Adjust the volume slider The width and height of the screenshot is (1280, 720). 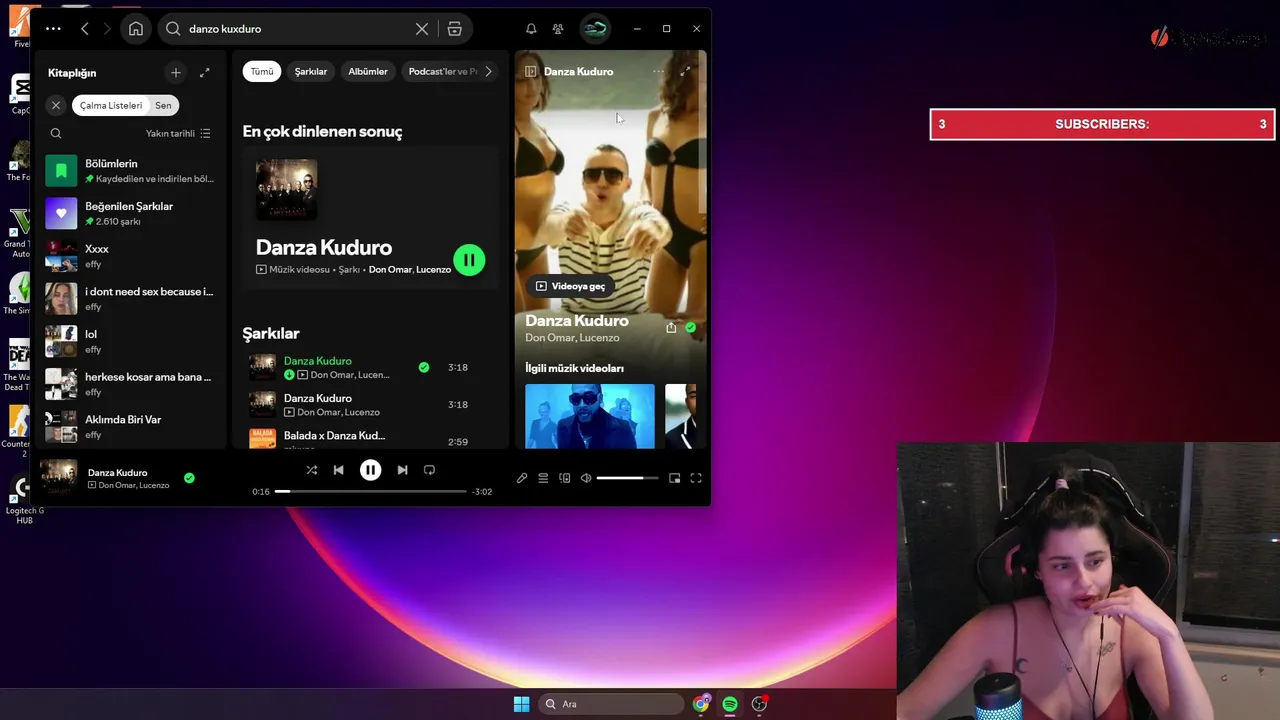point(628,478)
